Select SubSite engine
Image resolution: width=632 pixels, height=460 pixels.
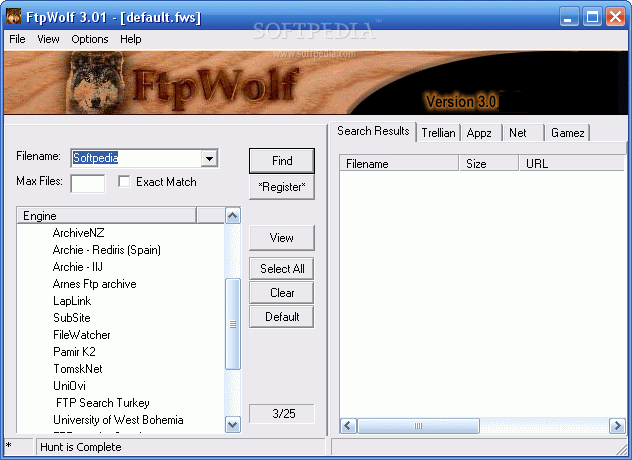coord(72,318)
